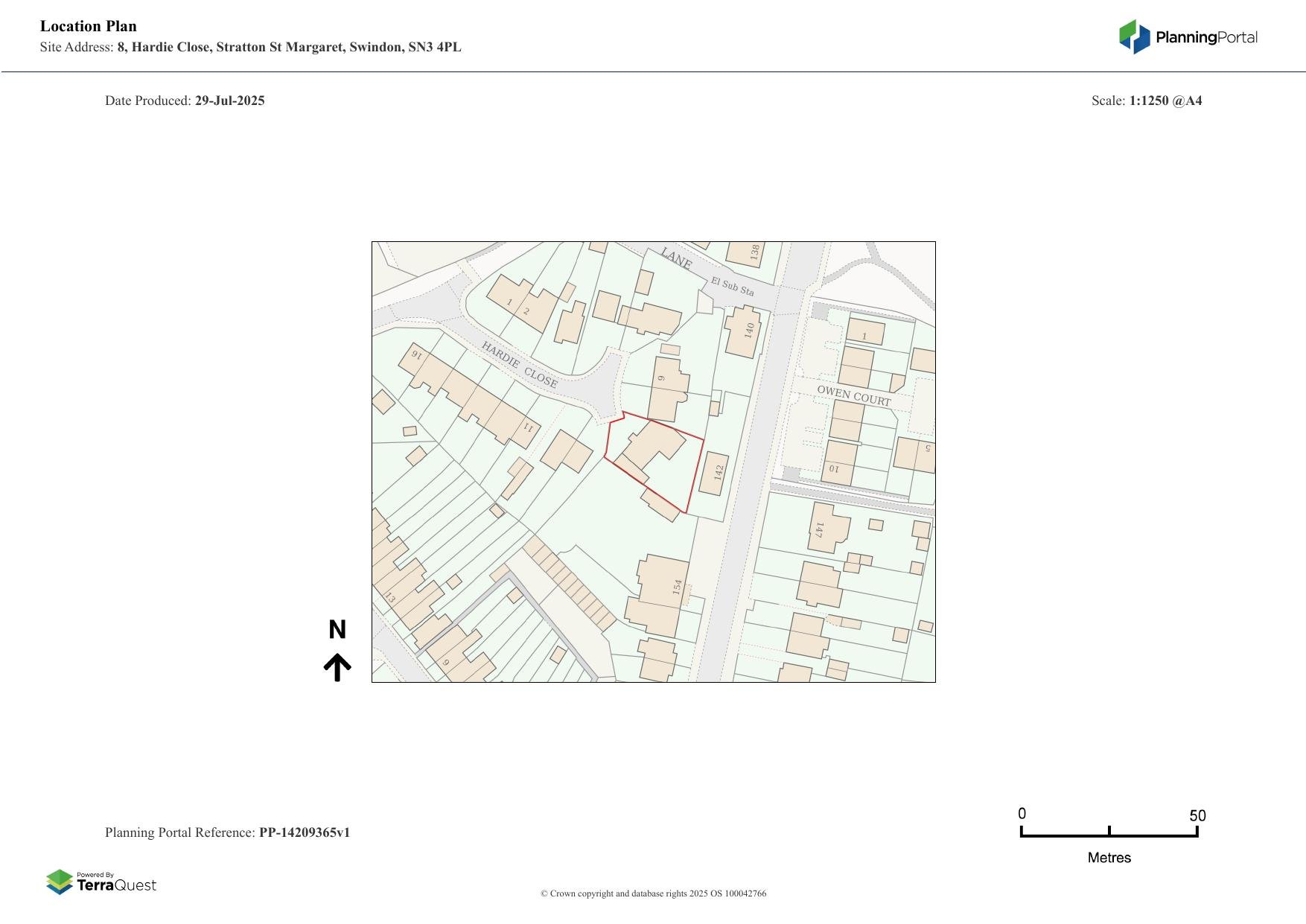Click the Crown copyright notice

653,893
